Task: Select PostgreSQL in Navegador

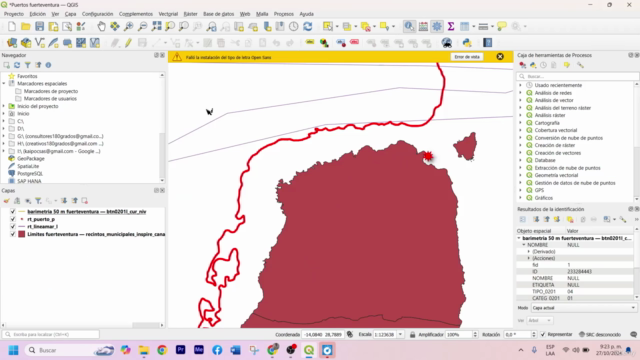Action: click(30, 173)
